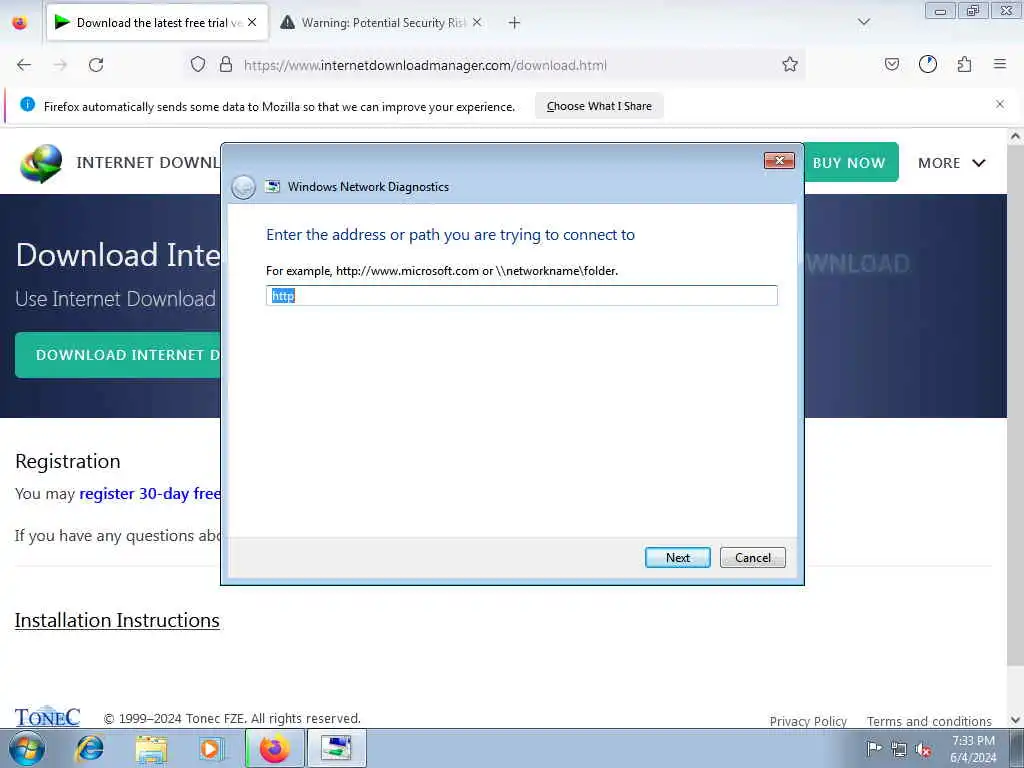1024x768 pixels.
Task: Click the Network Diagnostics title icon
Action: coord(272,187)
